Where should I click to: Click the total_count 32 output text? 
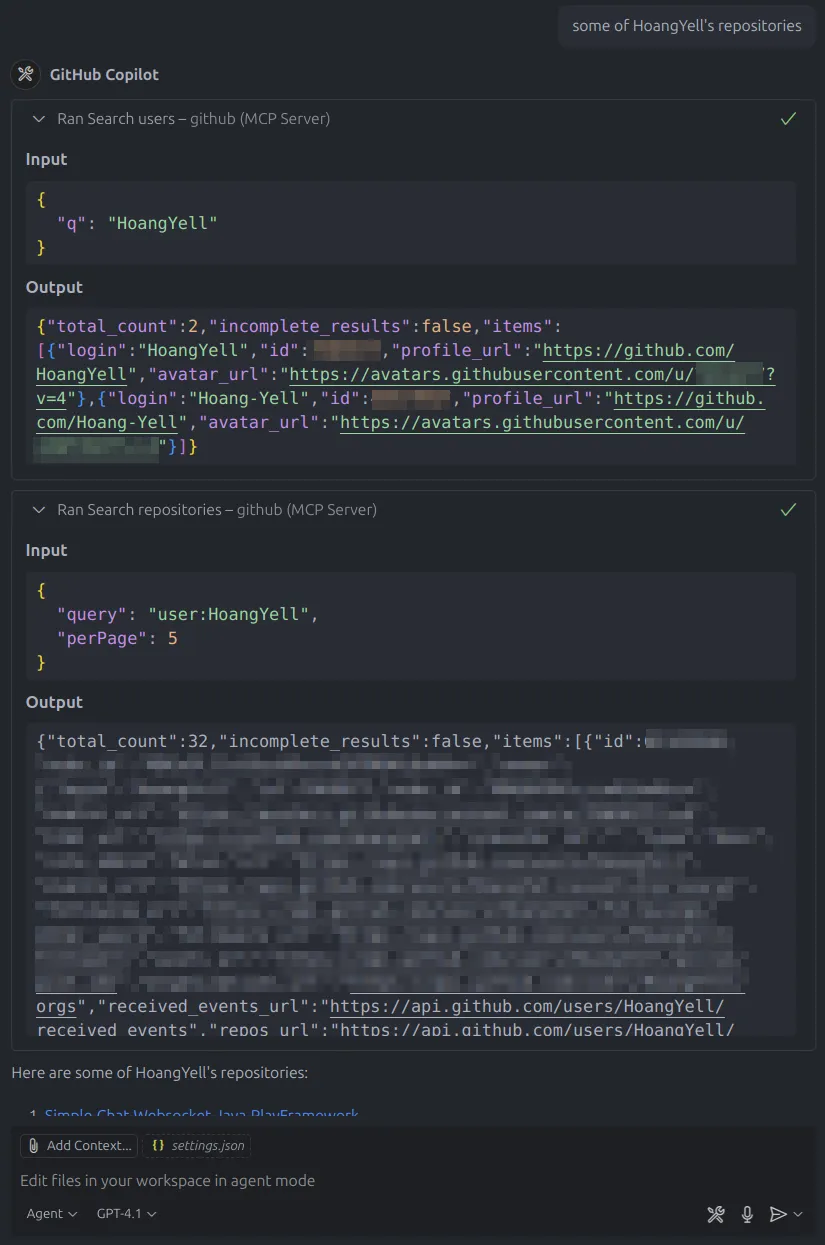(x=126, y=741)
